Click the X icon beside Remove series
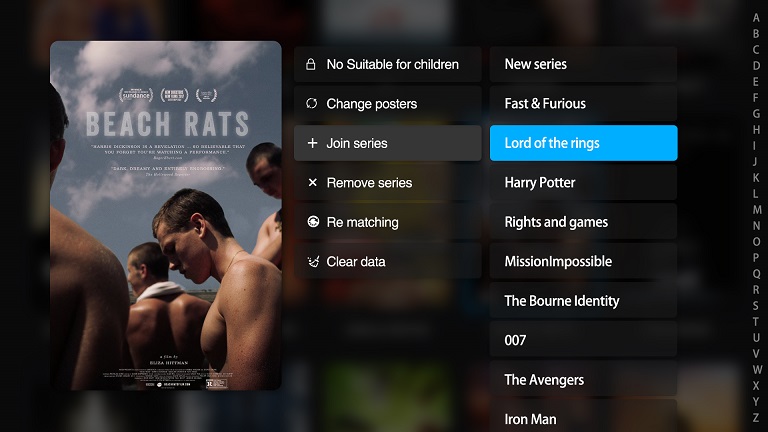 click(x=312, y=182)
